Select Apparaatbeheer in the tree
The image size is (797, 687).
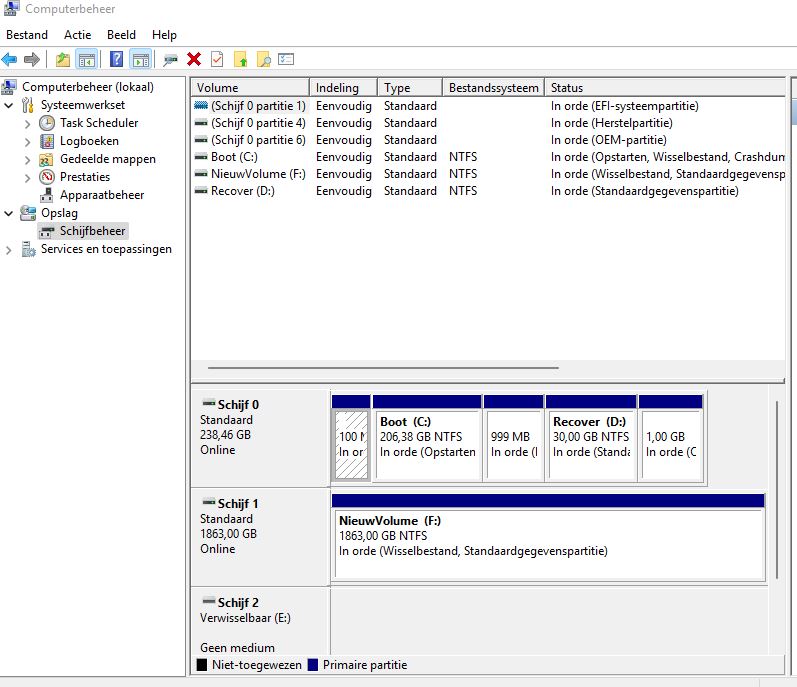pos(102,195)
